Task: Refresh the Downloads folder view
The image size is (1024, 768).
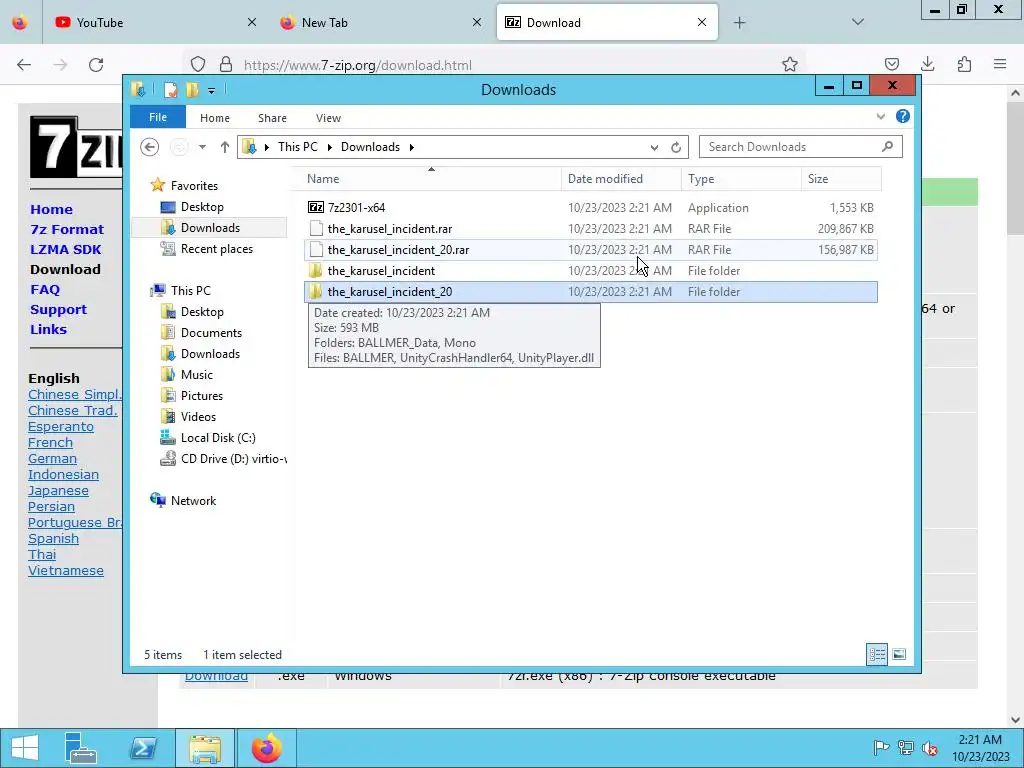Action: point(676,148)
